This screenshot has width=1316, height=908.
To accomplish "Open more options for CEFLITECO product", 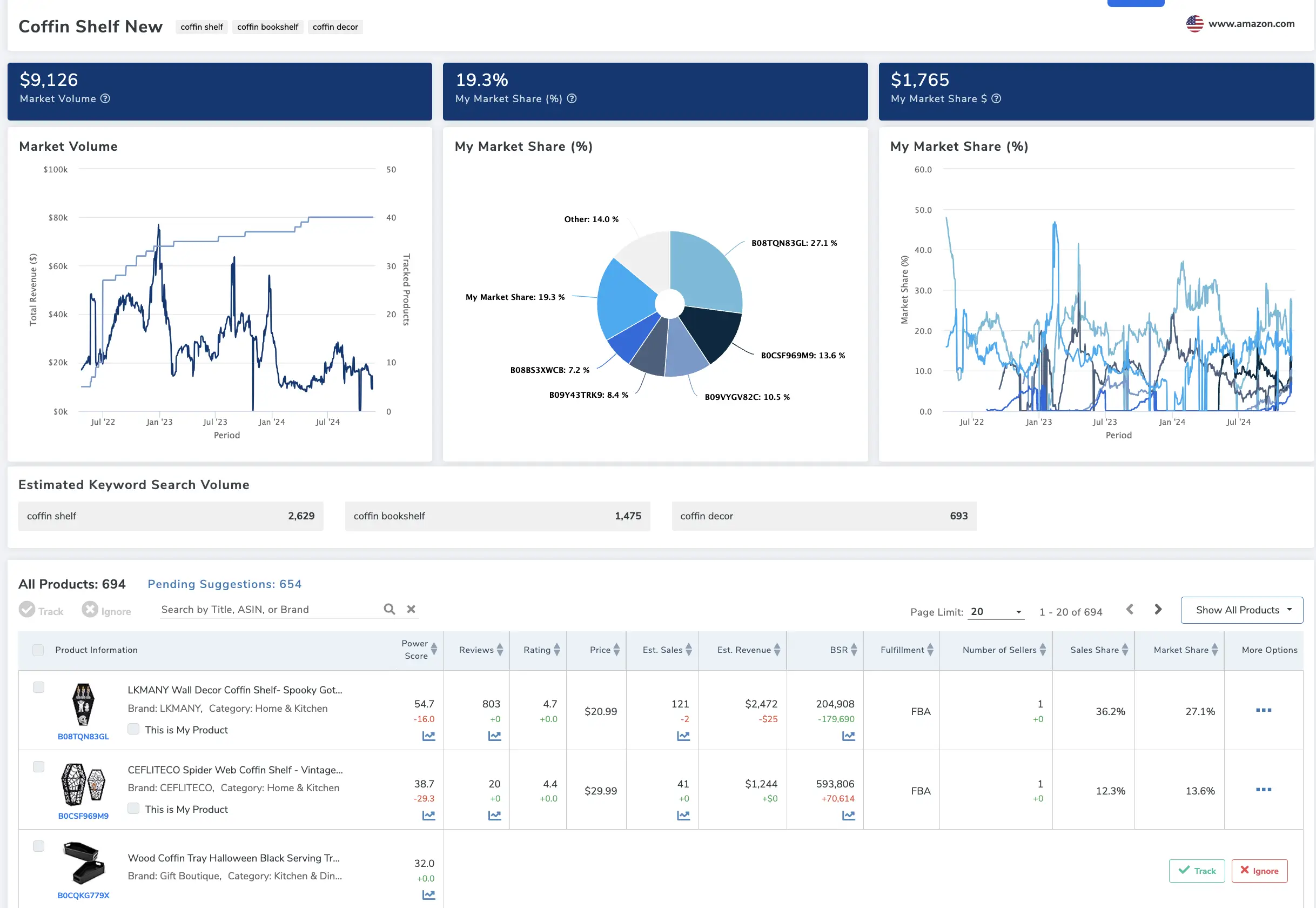I will coord(1264,790).
